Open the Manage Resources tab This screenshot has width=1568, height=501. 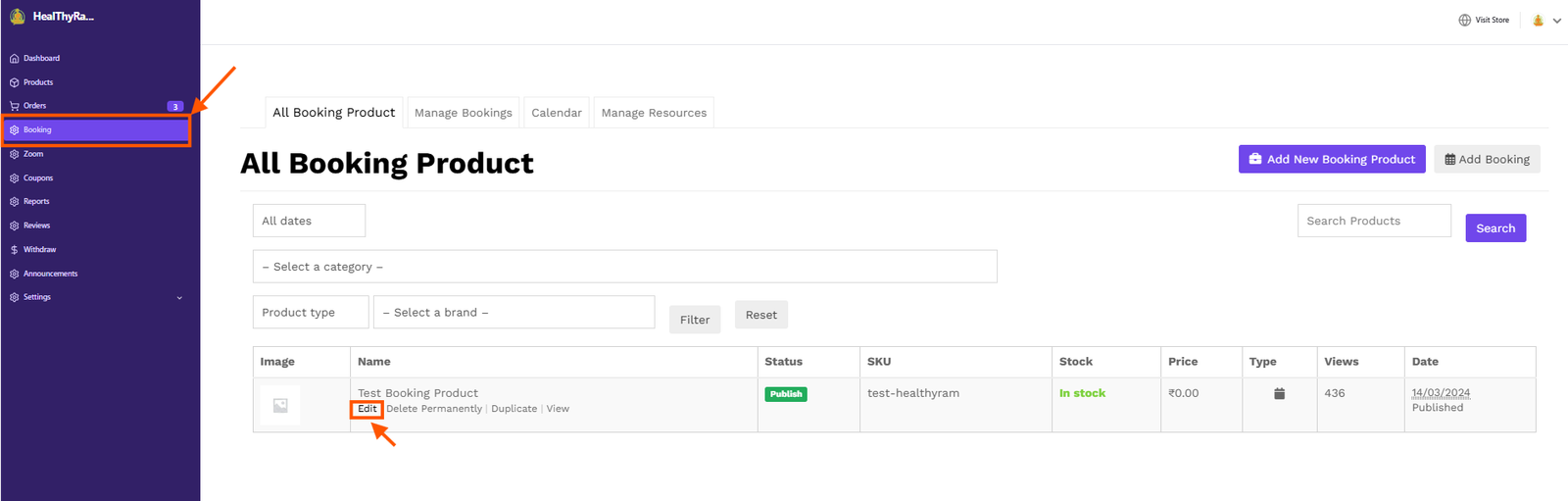pyautogui.click(x=654, y=113)
